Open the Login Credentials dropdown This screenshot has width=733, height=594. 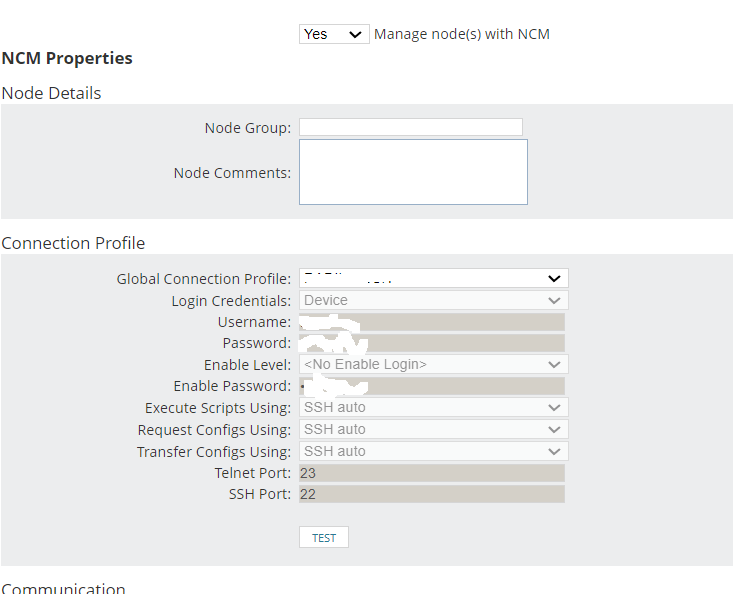click(433, 300)
